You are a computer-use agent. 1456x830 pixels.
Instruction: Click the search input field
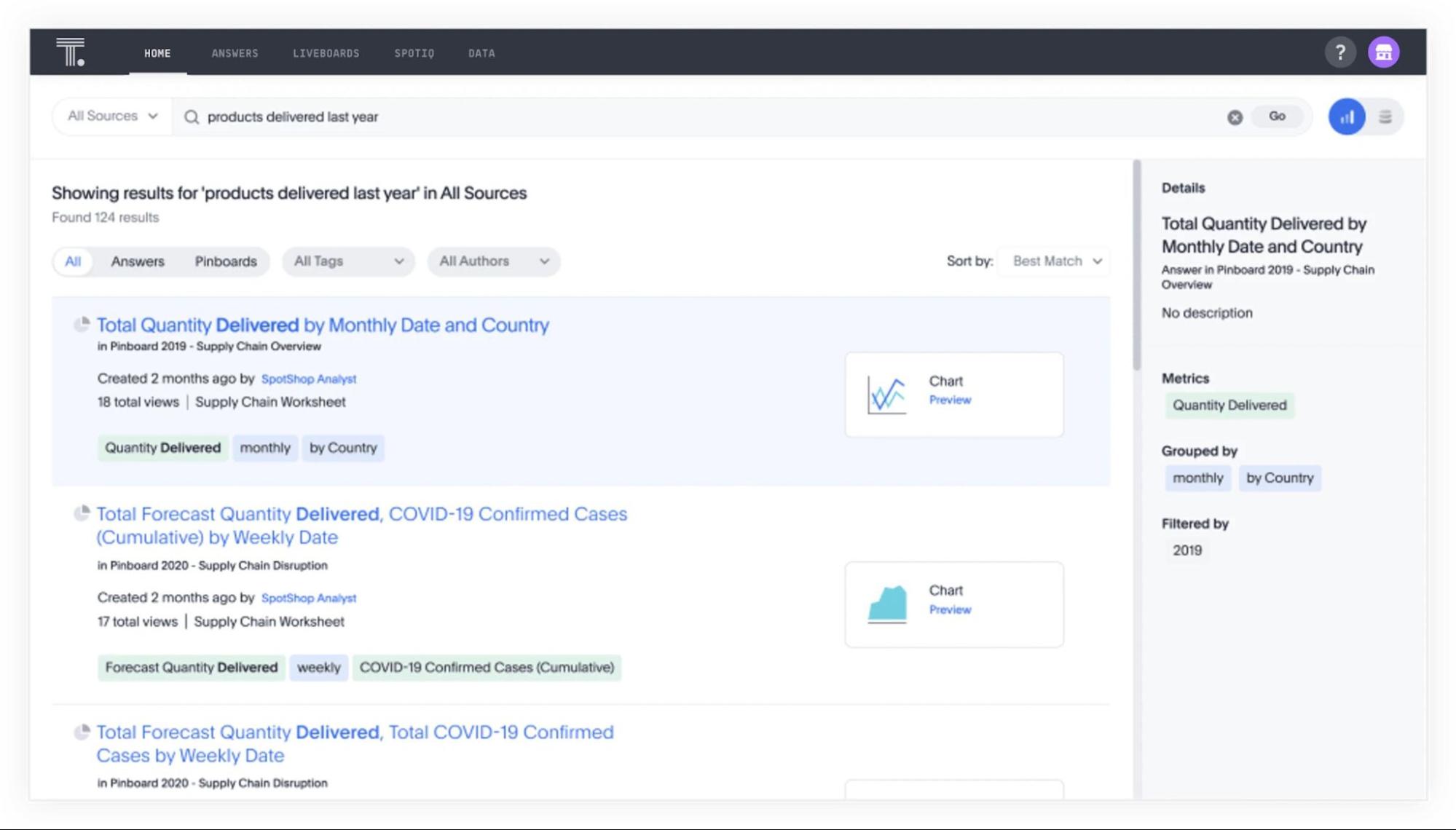click(712, 116)
